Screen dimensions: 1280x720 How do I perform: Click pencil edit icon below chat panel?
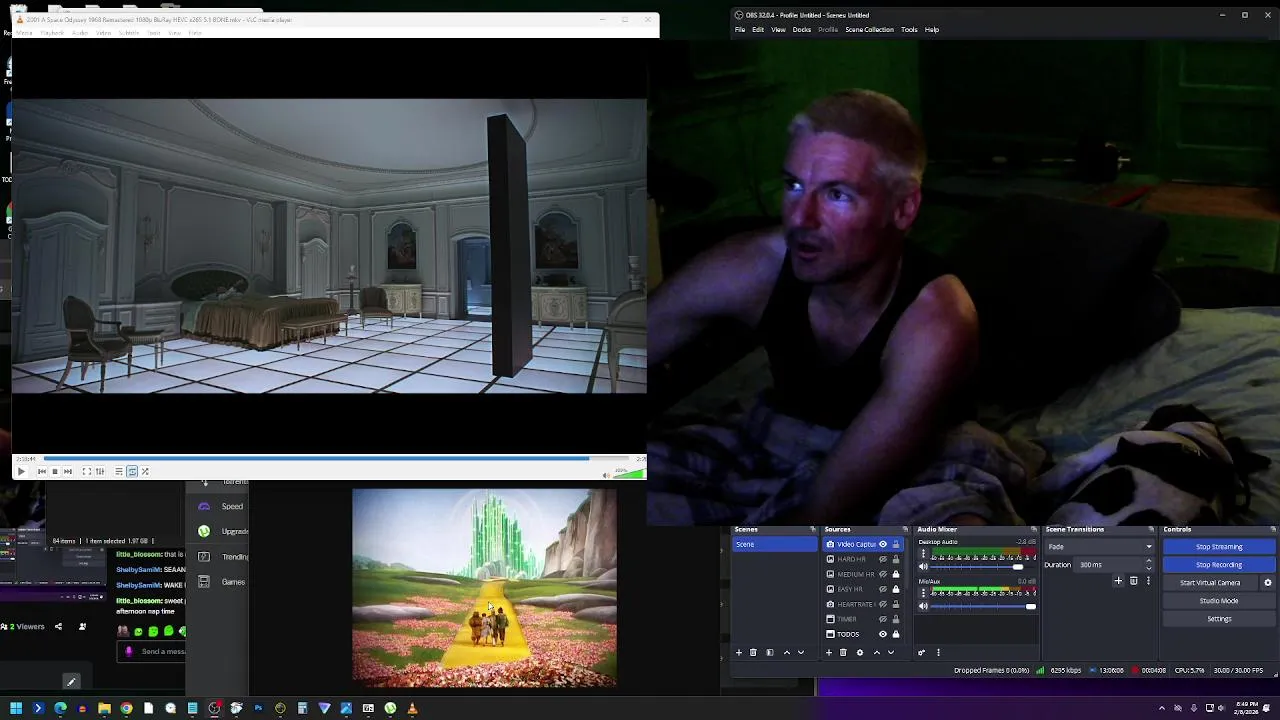[71, 682]
